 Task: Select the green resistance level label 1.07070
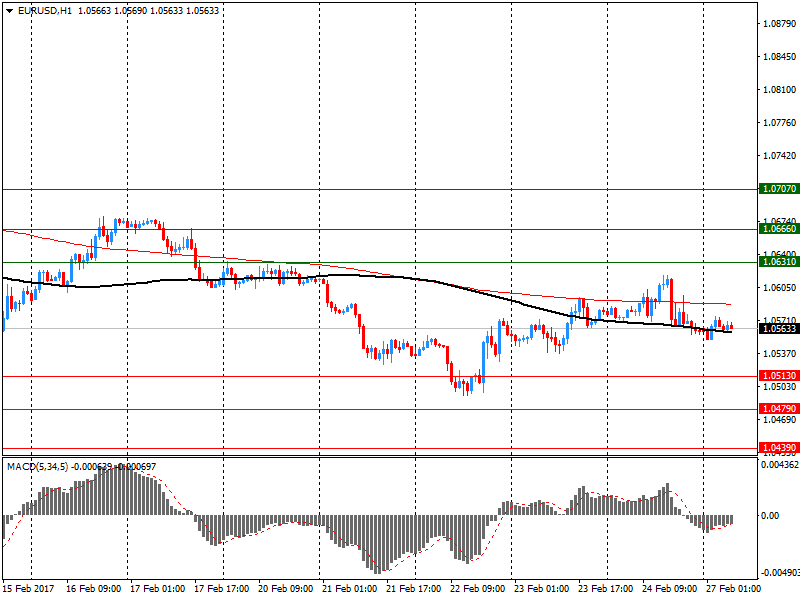click(x=779, y=189)
